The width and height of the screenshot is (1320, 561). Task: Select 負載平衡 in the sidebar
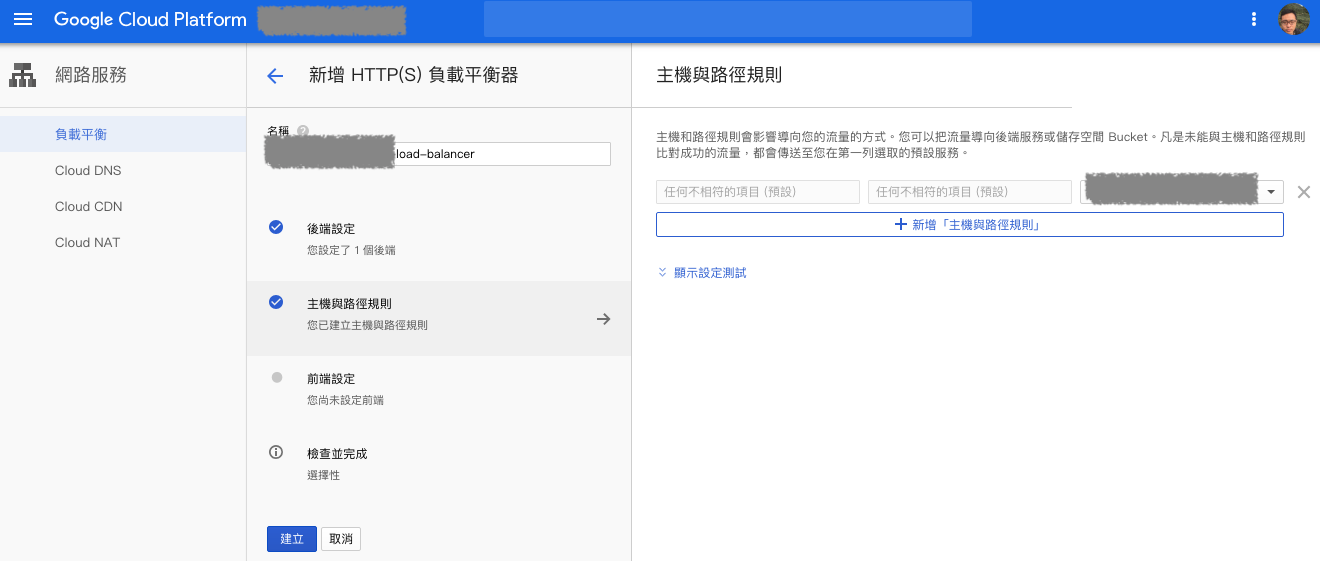coord(81,134)
